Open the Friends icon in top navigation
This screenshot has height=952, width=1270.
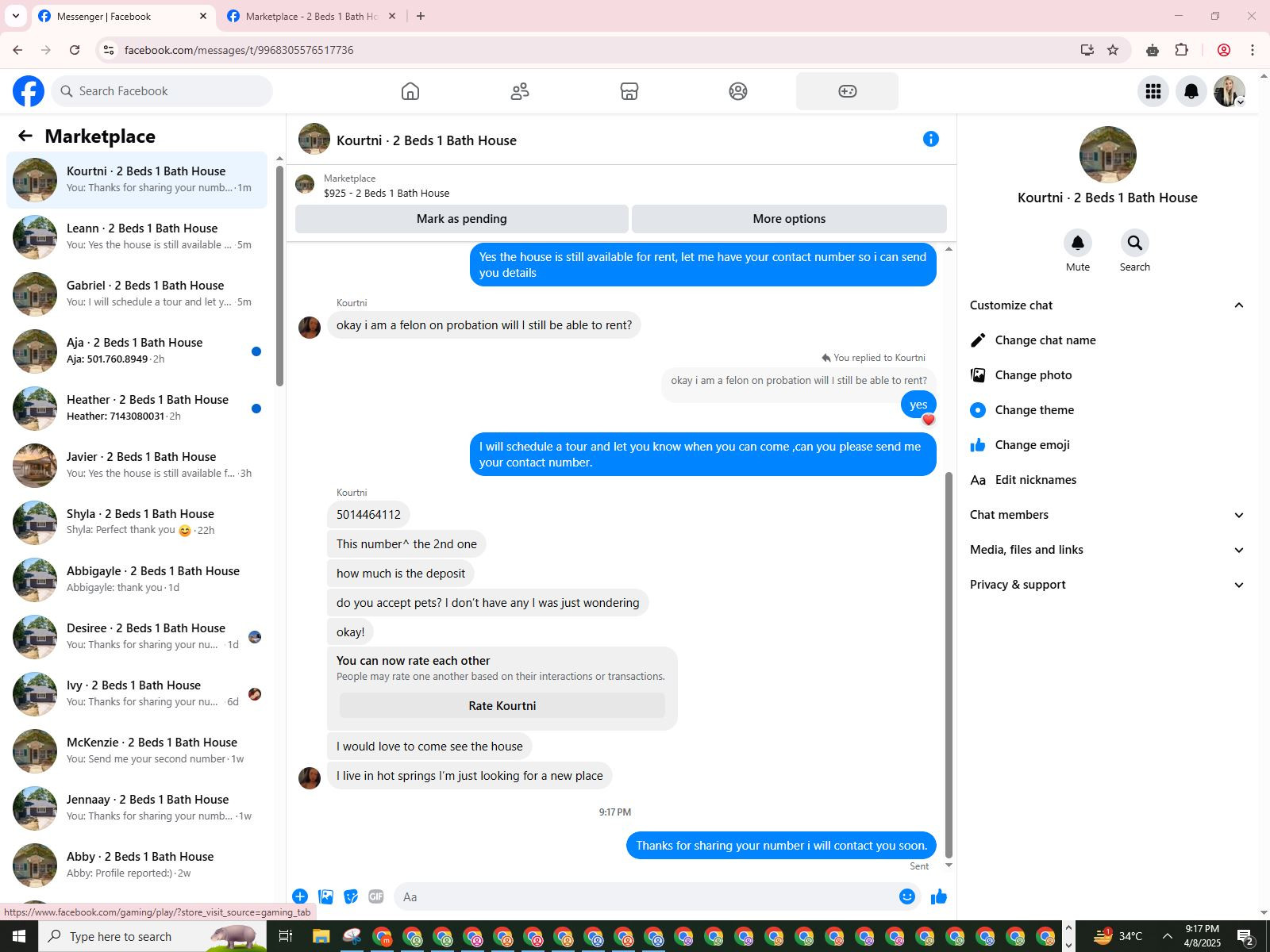[x=520, y=91]
